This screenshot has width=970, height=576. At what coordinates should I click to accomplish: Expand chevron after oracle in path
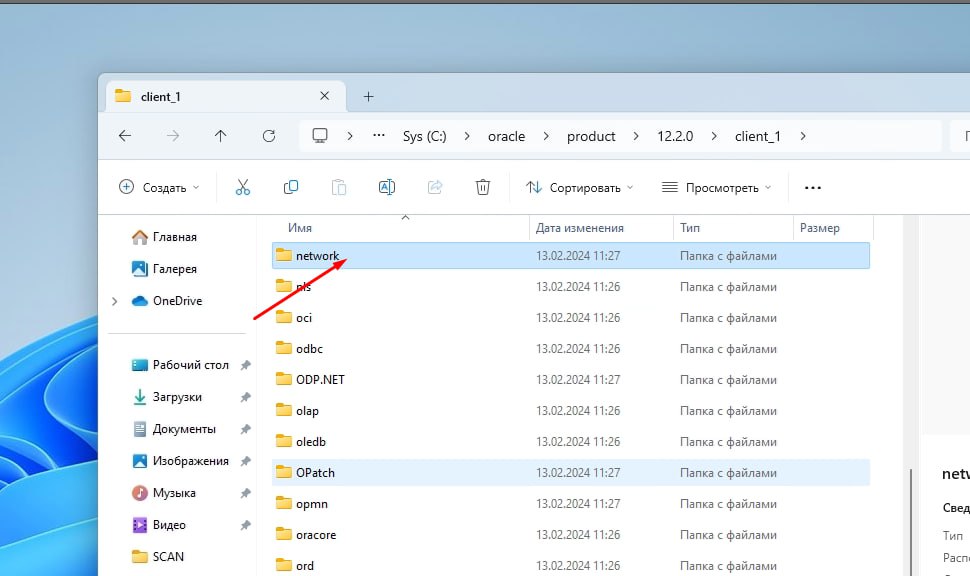[546, 136]
